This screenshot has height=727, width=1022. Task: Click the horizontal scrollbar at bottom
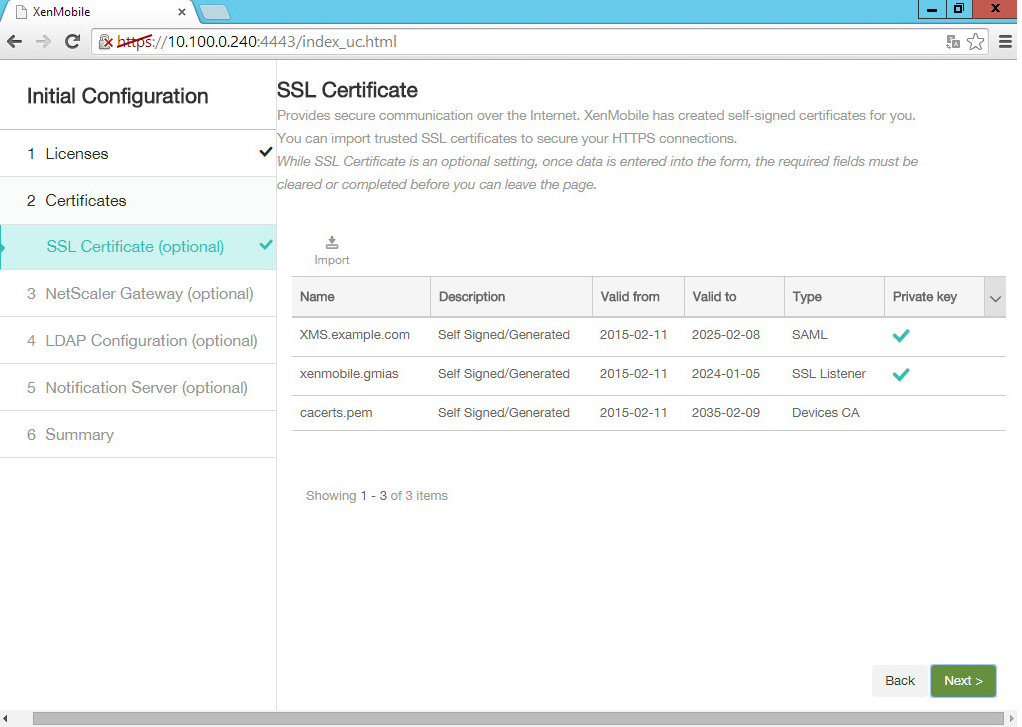tap(518, 719)
